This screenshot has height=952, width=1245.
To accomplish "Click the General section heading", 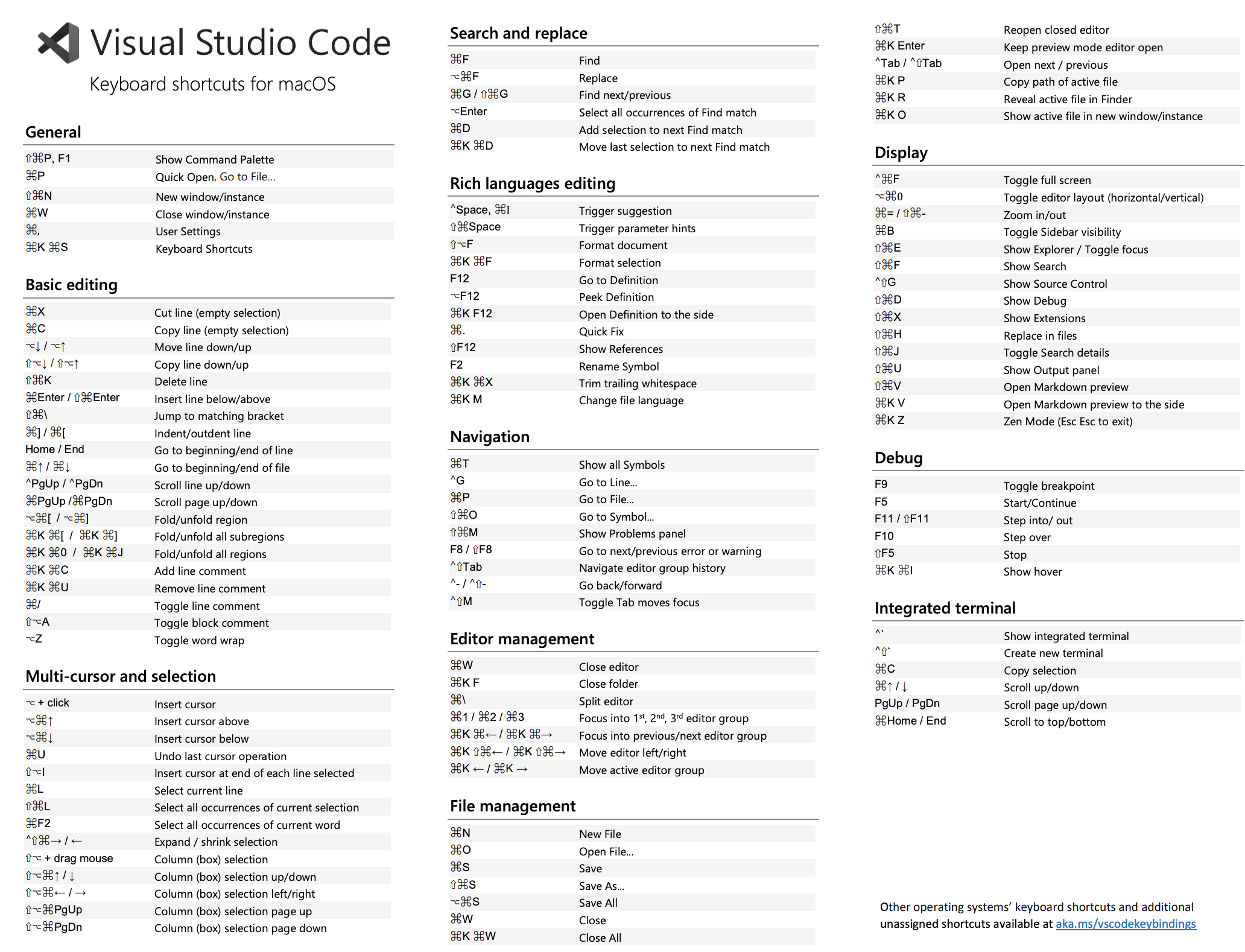I will pyautogui.click(x=53, y=132).
